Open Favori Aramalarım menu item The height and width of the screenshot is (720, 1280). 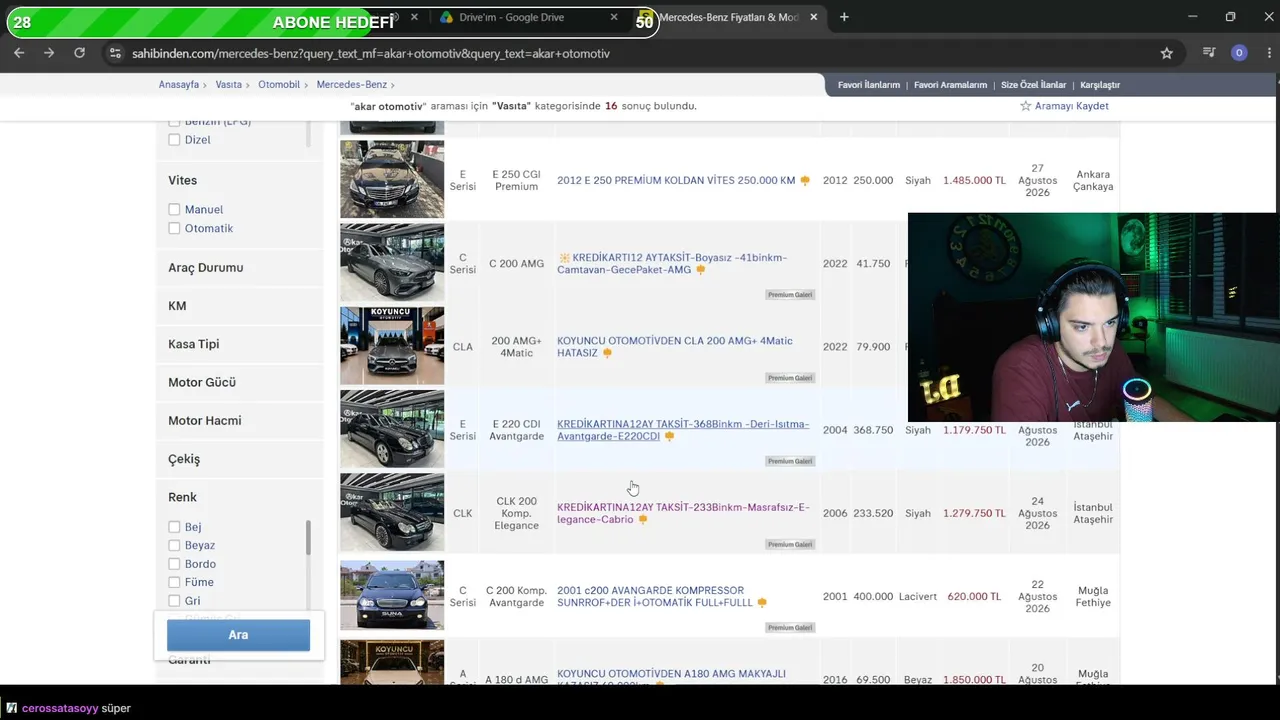950,85
